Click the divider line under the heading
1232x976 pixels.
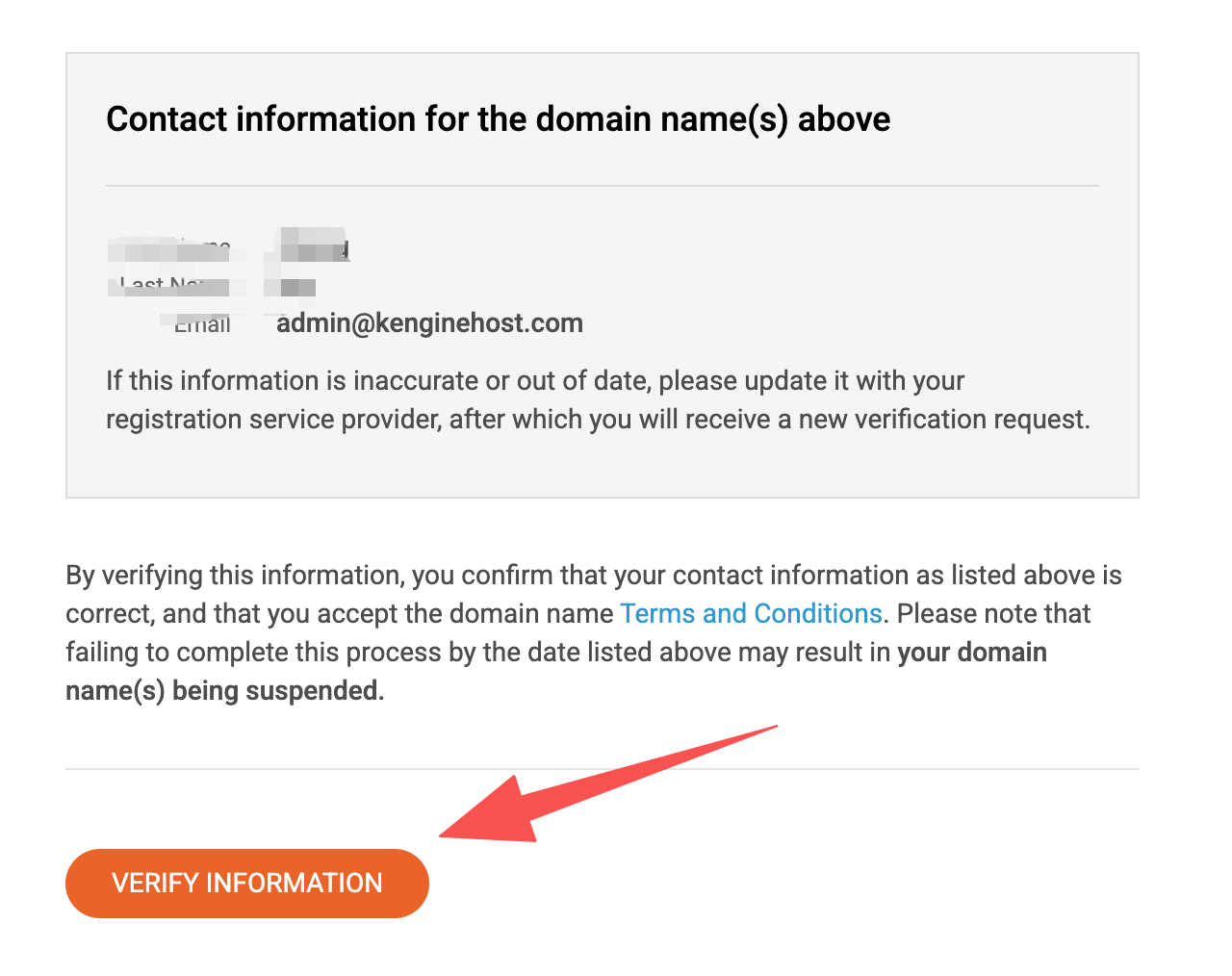(x=602, y=186)
